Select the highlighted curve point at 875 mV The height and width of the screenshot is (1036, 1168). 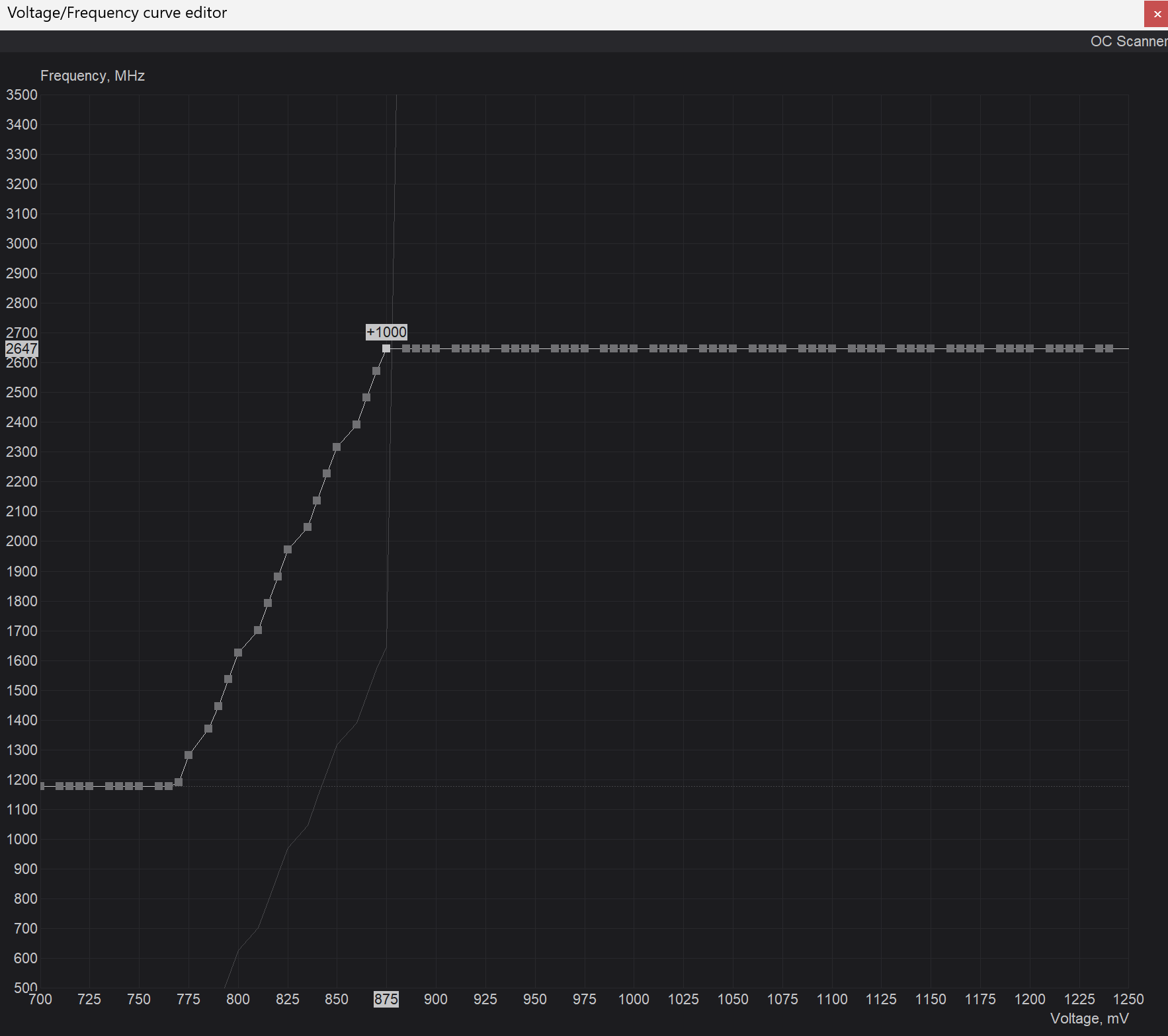386,348
